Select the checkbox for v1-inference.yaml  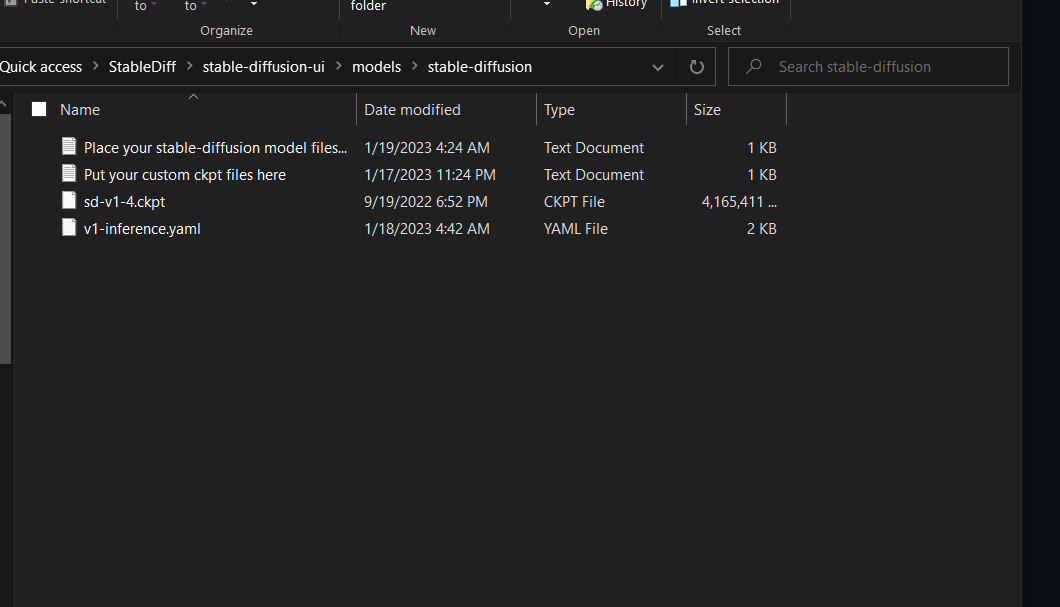38,228
